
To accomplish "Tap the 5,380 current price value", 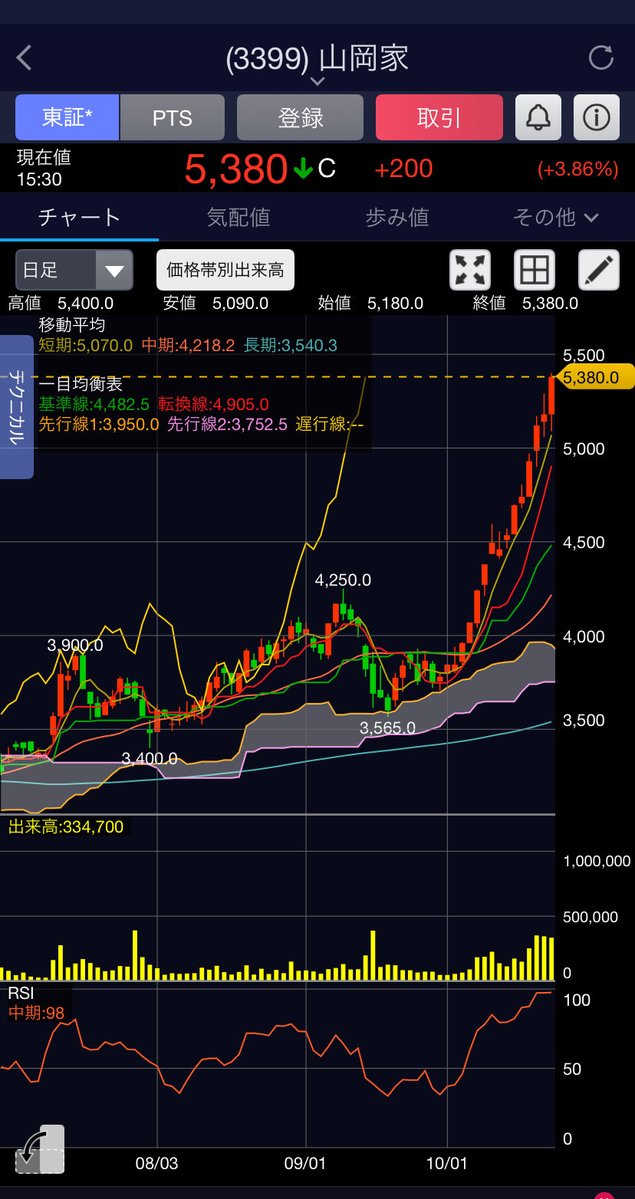I will pyautogui.click(x=236, y=168).
